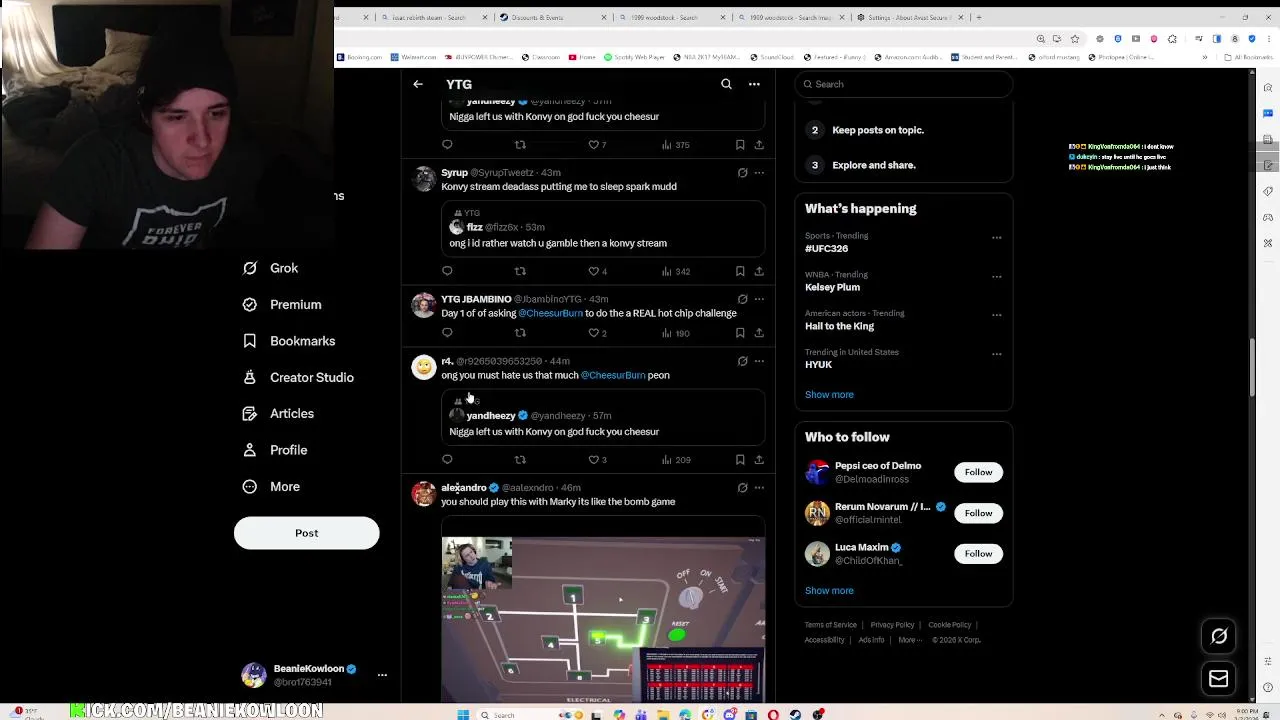Screen dimensions: 1280x720
Task: Repost r4.'s post with 209 views
Action: coord(520,460)
